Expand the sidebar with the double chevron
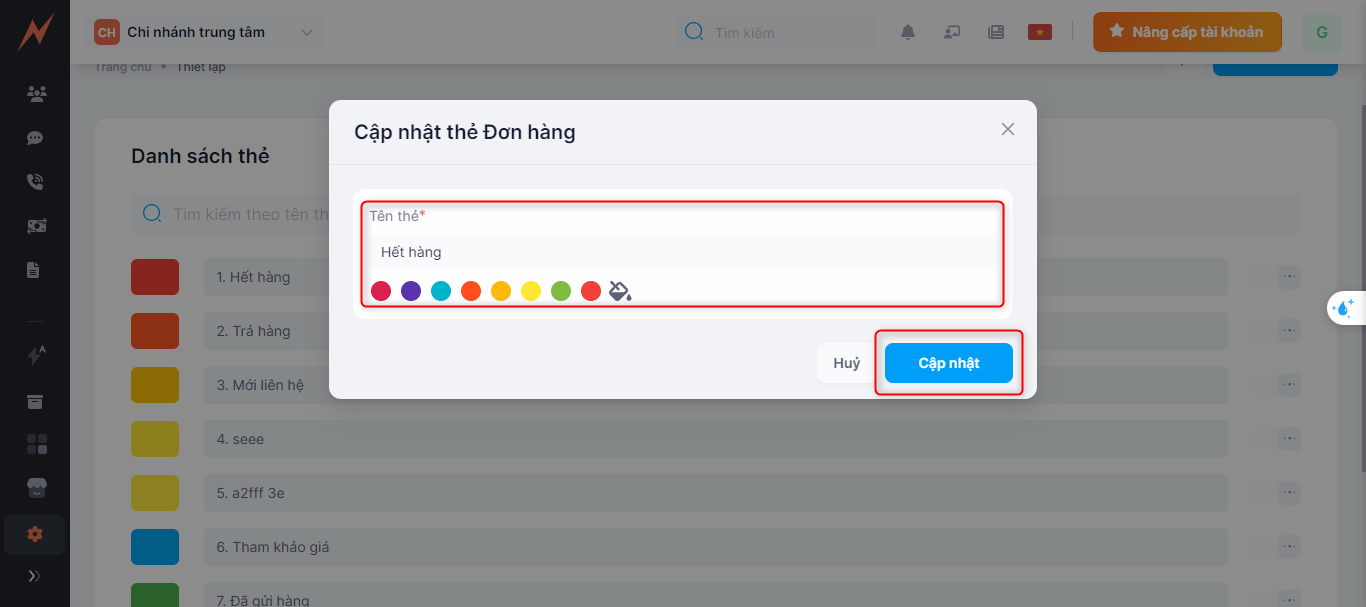The height and width of the screenshot is (607, 1366). (x=35, y=576)
